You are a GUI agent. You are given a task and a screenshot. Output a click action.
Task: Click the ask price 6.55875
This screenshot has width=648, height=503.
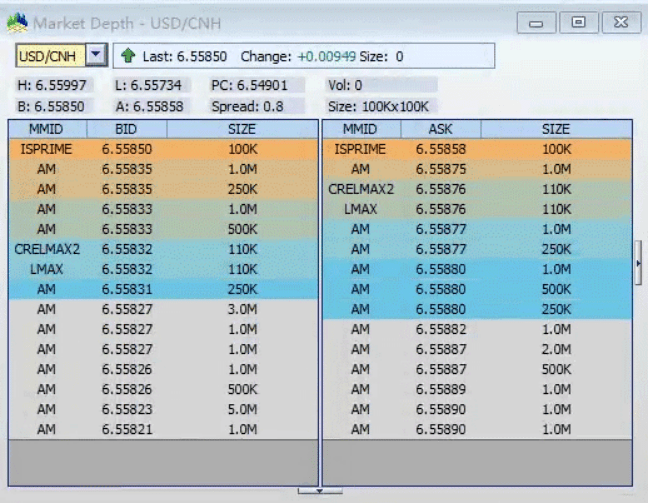click(441, 169)
